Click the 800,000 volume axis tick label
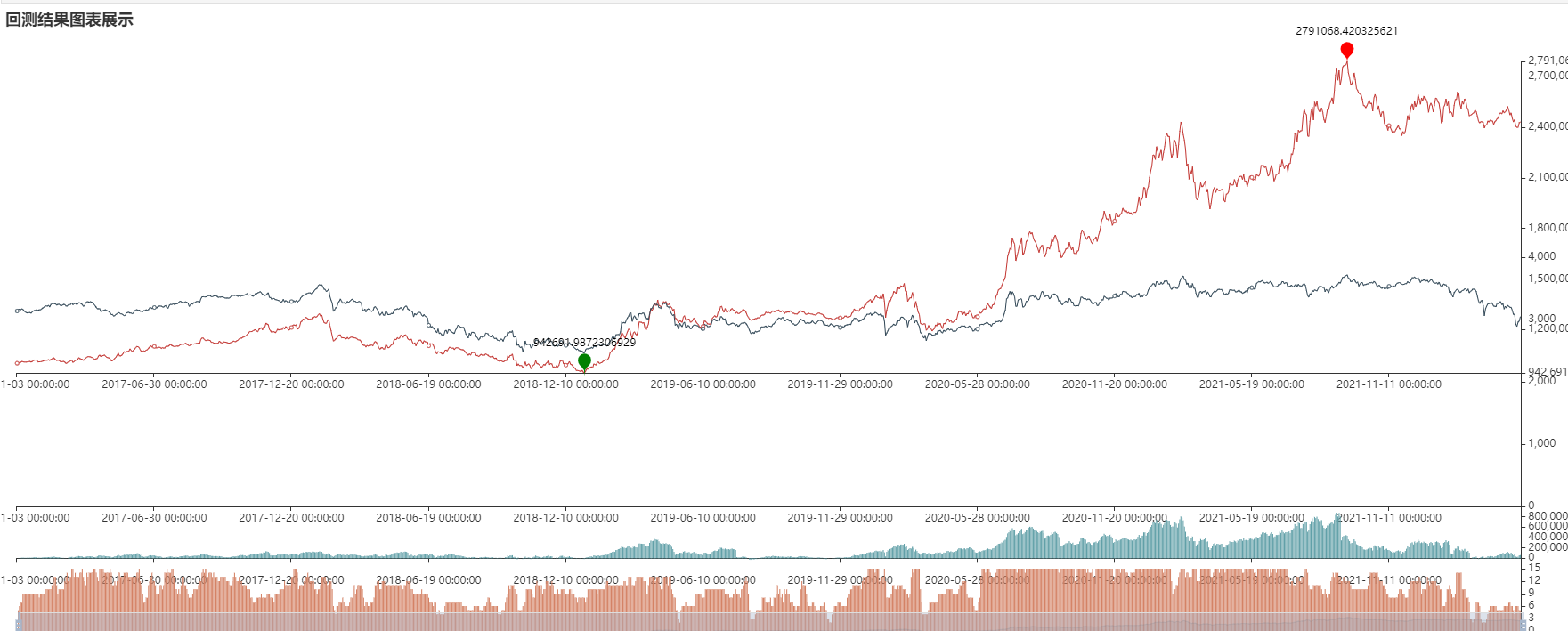Viewport: 1568px width, 639px height. coord(1548,516)
